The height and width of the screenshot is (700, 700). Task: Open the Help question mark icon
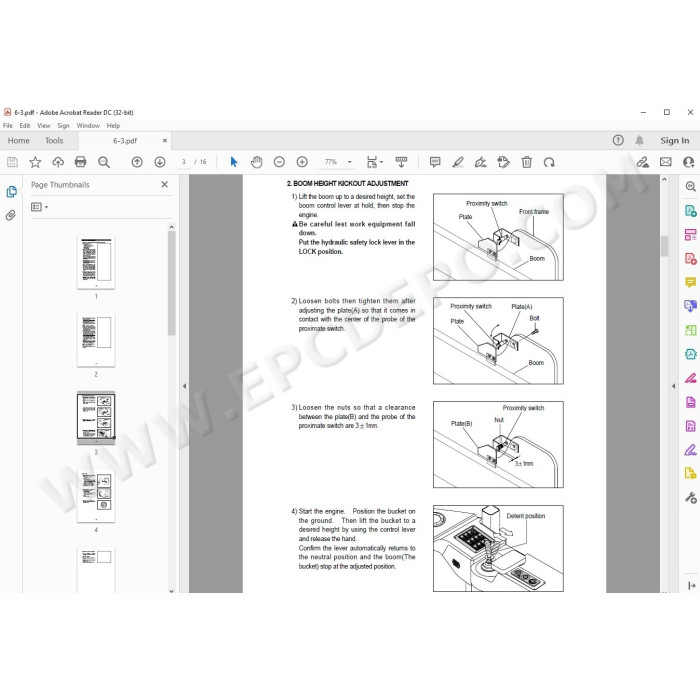[x=618, y=141]
